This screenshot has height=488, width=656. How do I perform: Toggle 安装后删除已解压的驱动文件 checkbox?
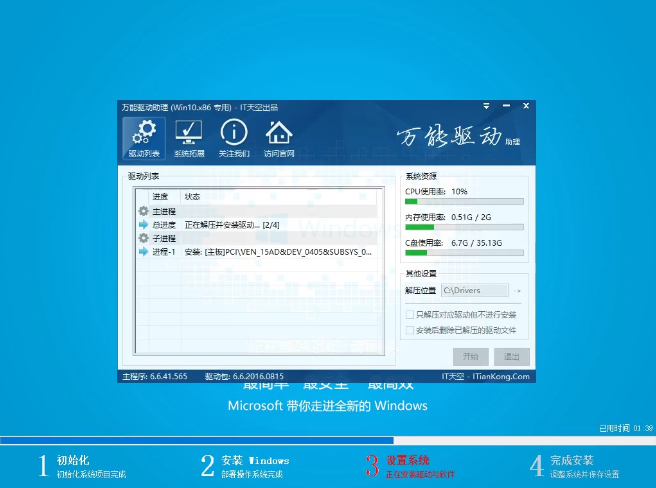(408, 329)
